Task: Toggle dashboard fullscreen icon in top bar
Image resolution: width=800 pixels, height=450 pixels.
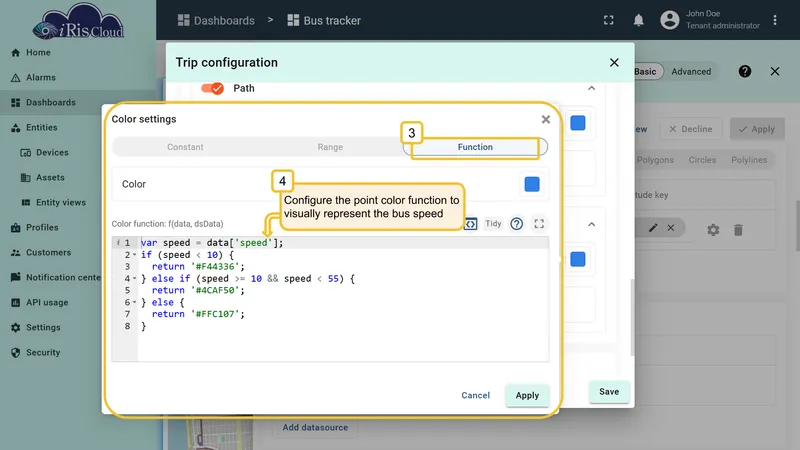Action: click(609, 20)
